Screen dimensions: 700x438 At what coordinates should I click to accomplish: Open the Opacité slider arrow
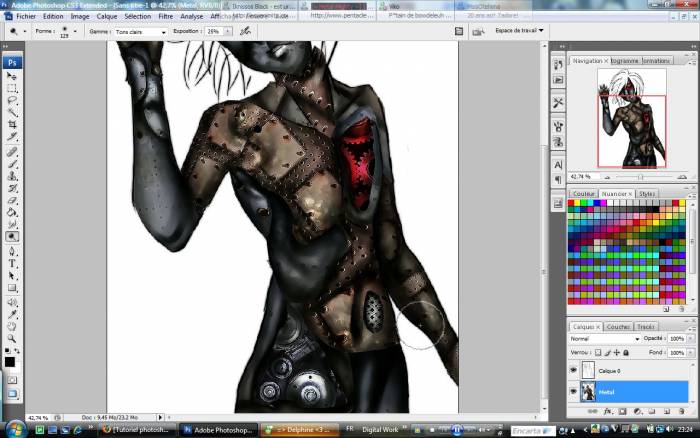pos(691,339)
